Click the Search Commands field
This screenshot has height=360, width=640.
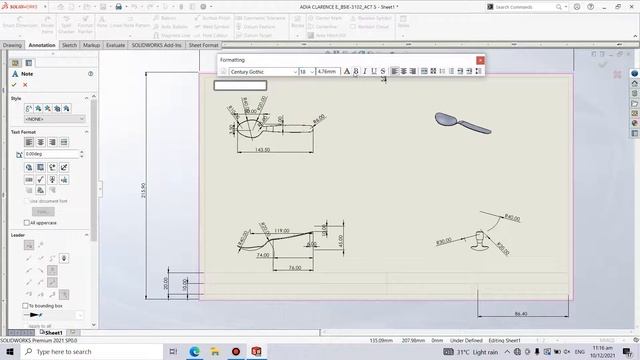[x=524, y=7]
